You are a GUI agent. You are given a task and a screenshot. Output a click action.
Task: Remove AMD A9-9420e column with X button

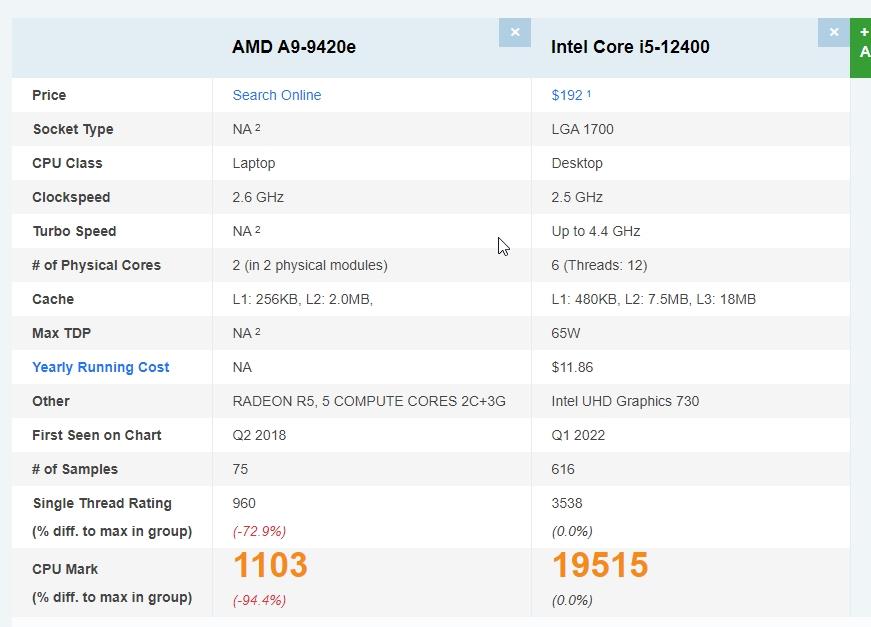tap(515, 33)
